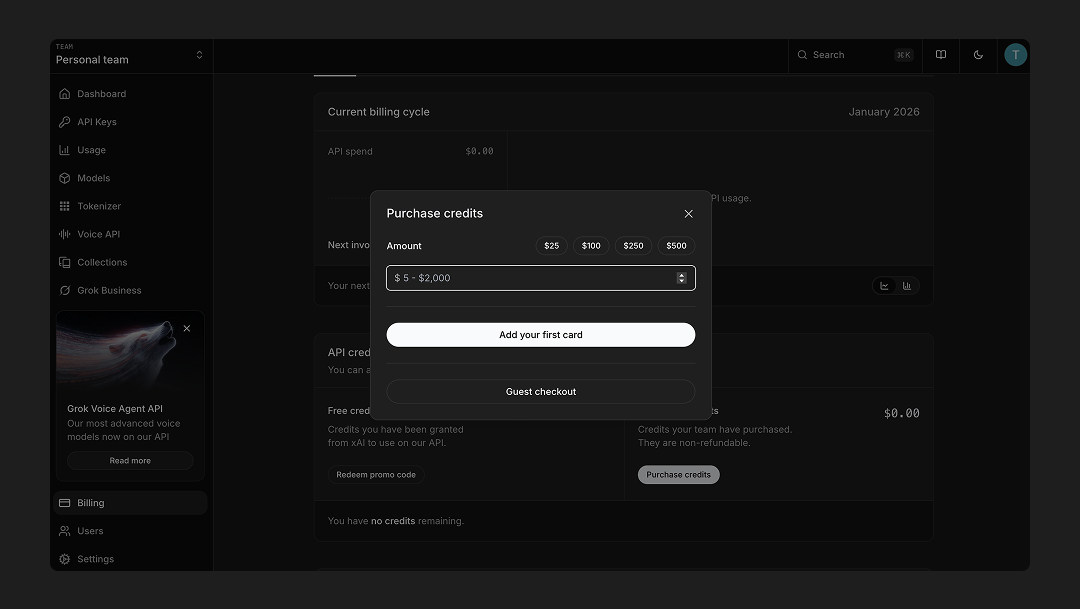Screen dimensions: 1080x609
Task: Open the Dashboard menu item
Action: (x=129, y=94)
